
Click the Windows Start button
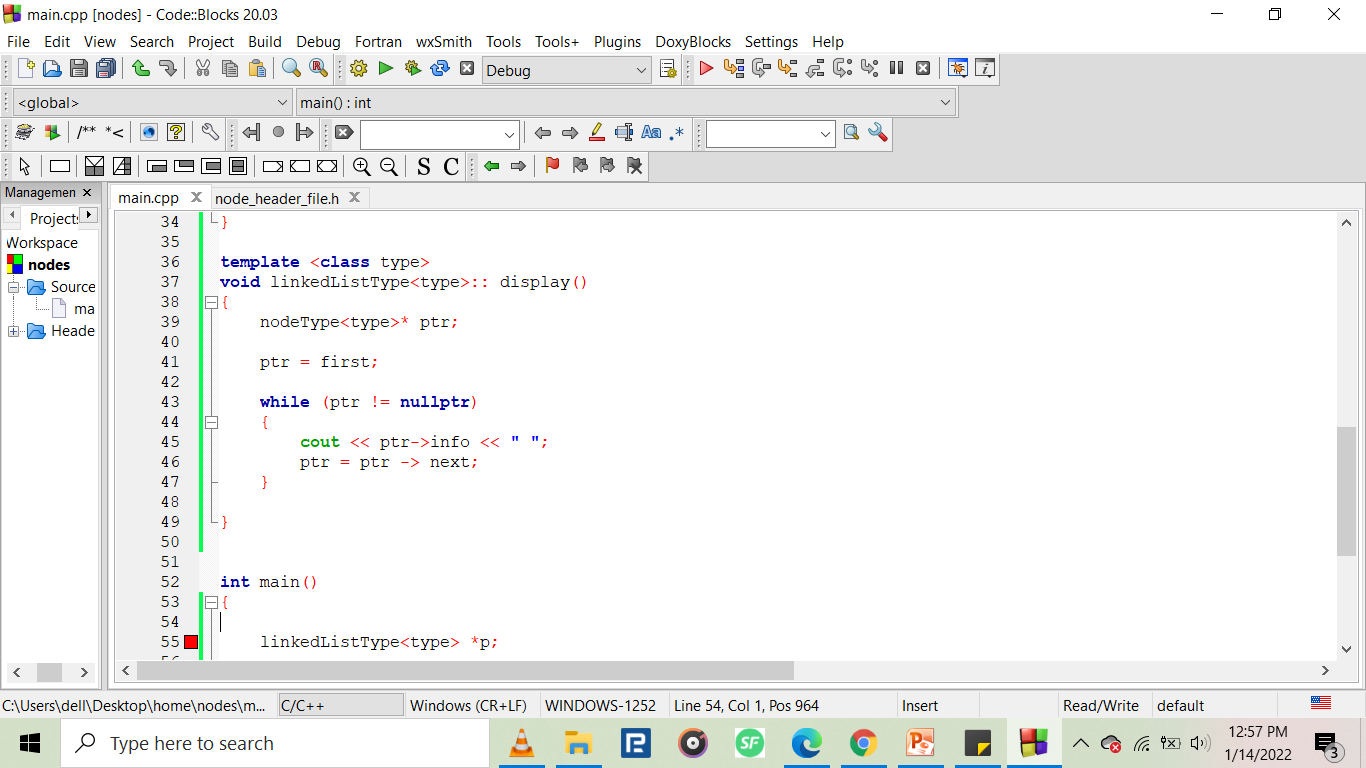(x=29, y=743)
